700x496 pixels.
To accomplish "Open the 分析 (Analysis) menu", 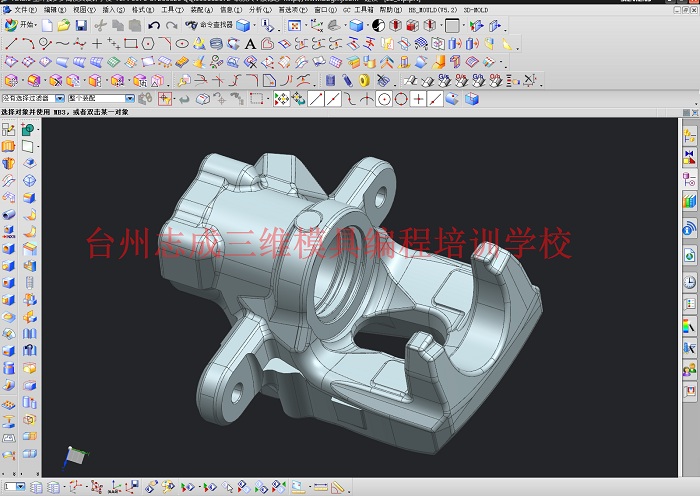I will tap(260, 9).
